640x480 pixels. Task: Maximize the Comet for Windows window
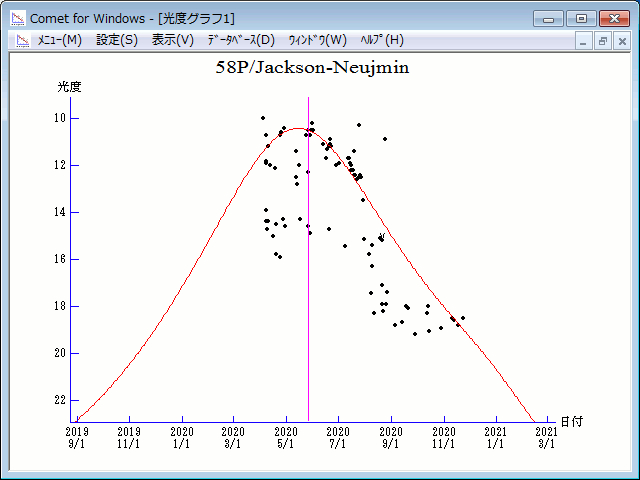581,18
